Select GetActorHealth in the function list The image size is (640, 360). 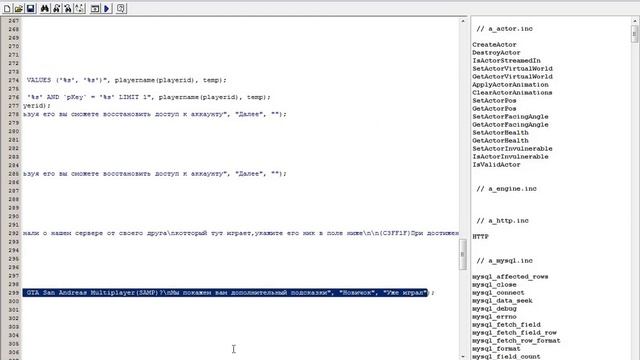pos(500,140)
